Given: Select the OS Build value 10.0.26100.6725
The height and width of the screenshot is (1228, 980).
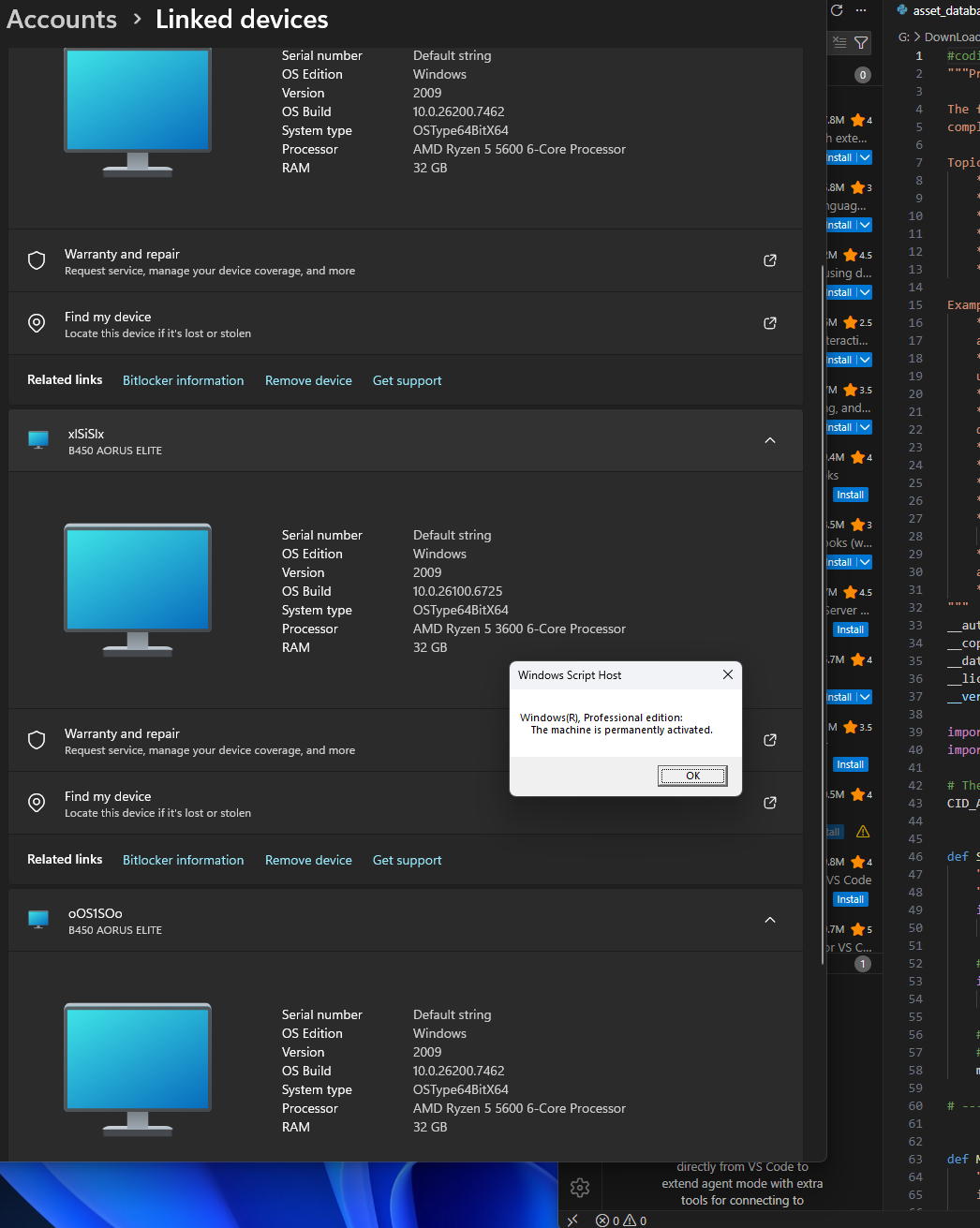Looking at the screenshot, I should pyautogui.click(x=458, y=591).
